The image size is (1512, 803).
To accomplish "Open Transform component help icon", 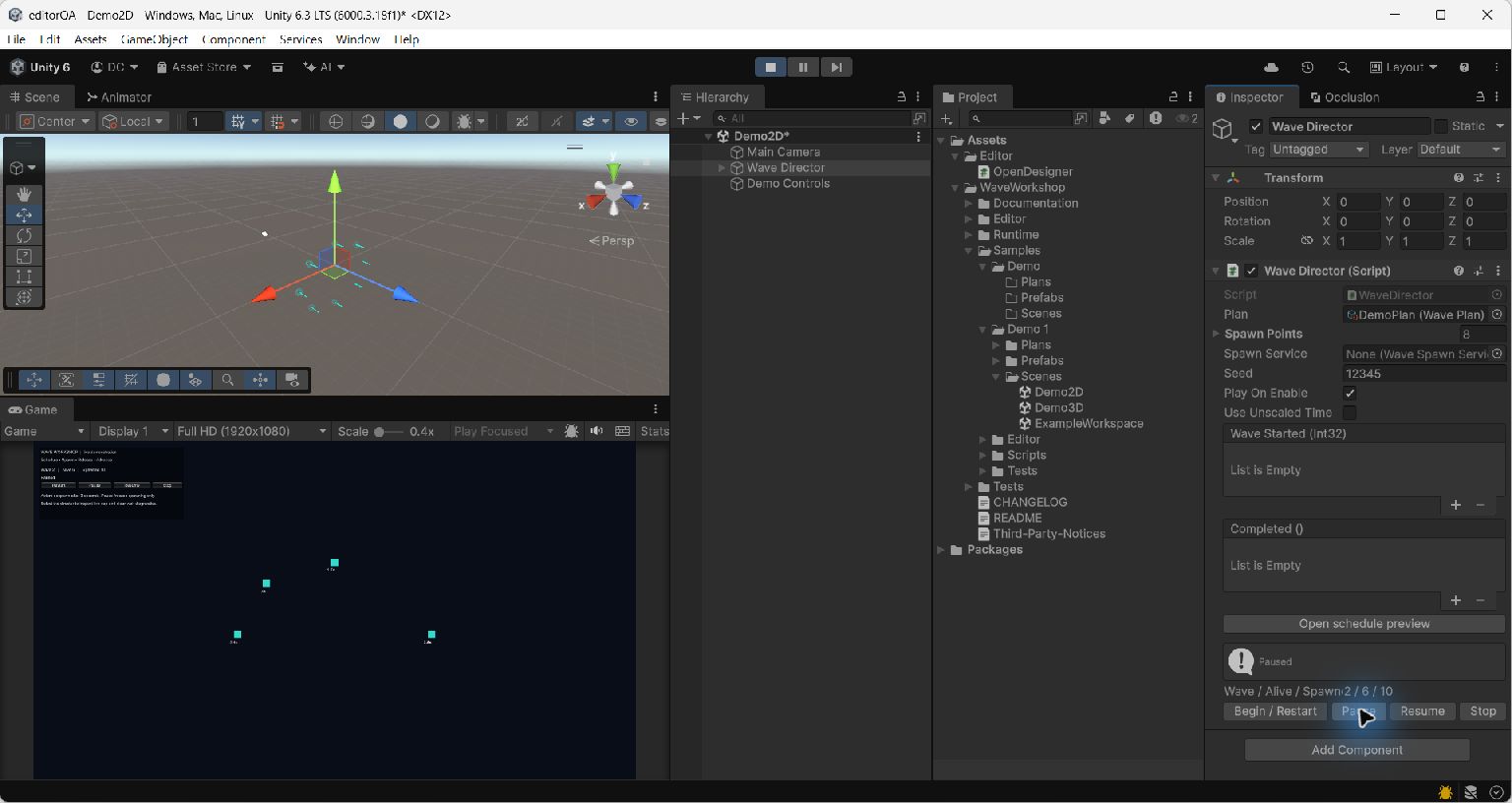I will click(x=1459, y=178).
